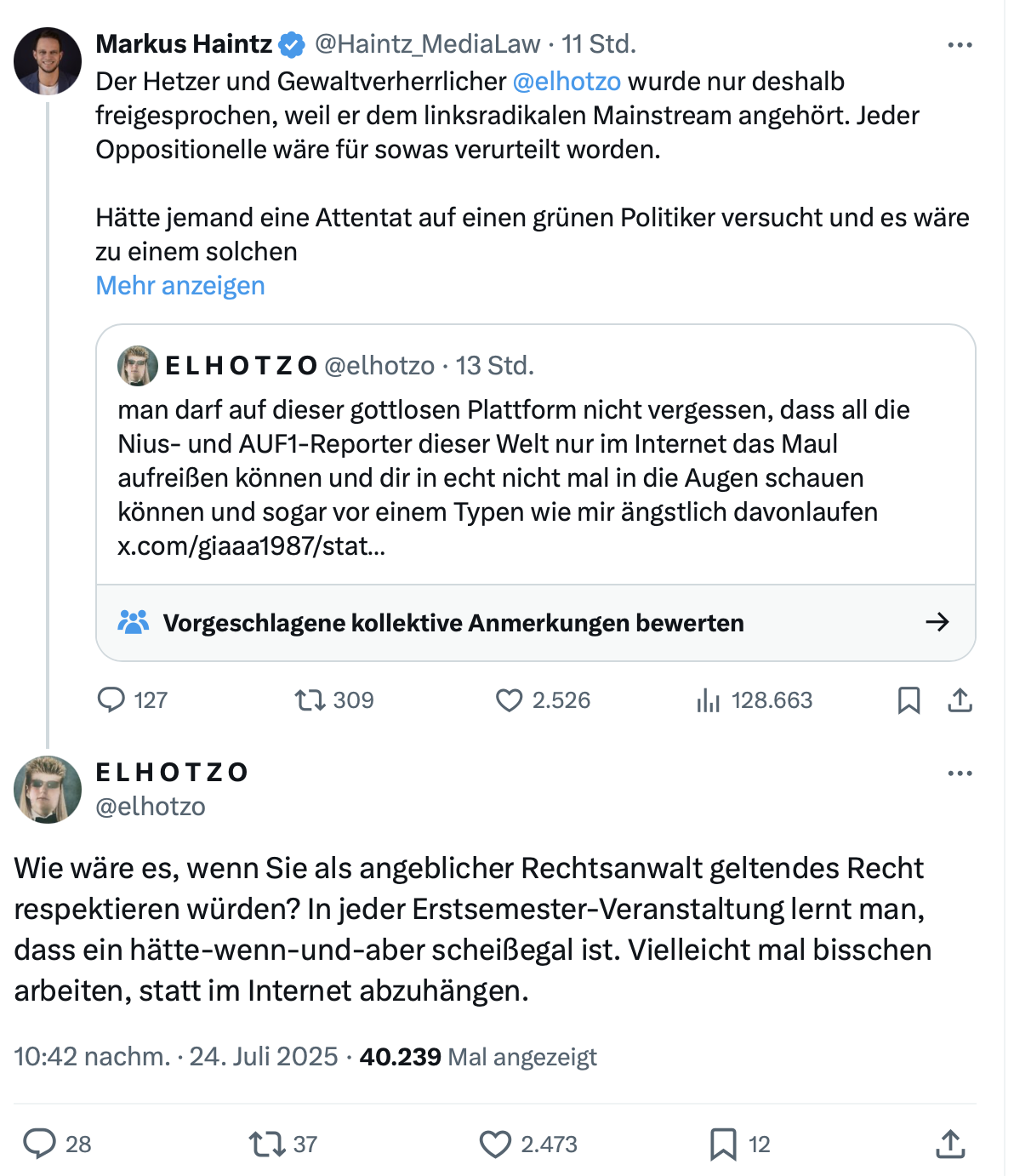The height and width of the screenshot is (1176, 1031).
Task: Open ELHOTZO's profile avatar in the reply
Action: (x=48, y=790)
